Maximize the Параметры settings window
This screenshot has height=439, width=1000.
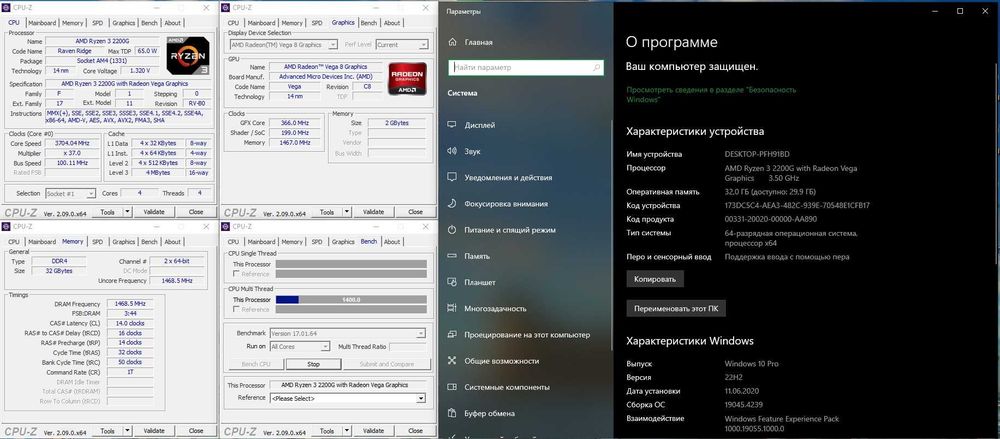pos(960,11)
